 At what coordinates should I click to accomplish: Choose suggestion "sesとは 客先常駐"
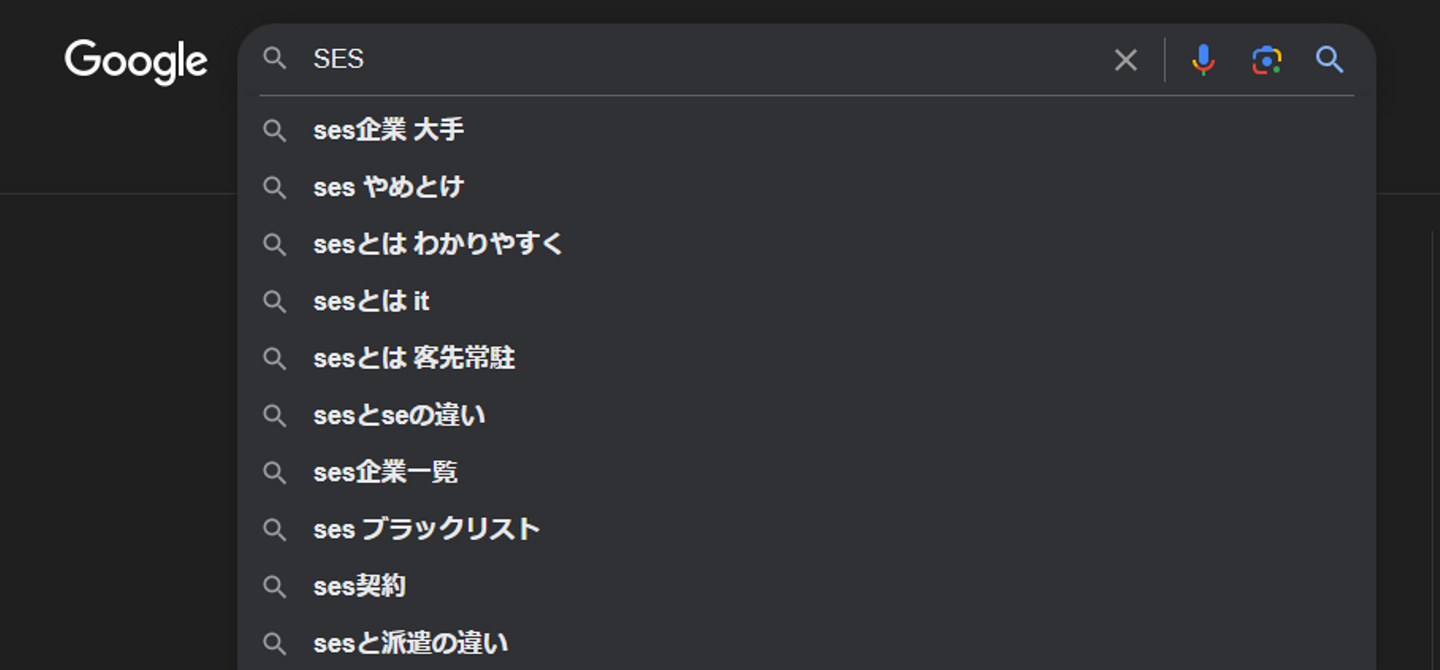point(414,358)
